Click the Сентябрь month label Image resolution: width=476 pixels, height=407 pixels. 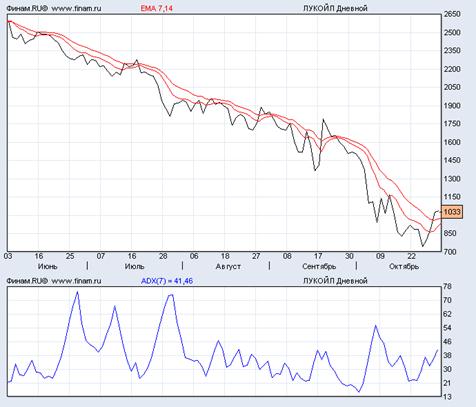pos(319,266)
